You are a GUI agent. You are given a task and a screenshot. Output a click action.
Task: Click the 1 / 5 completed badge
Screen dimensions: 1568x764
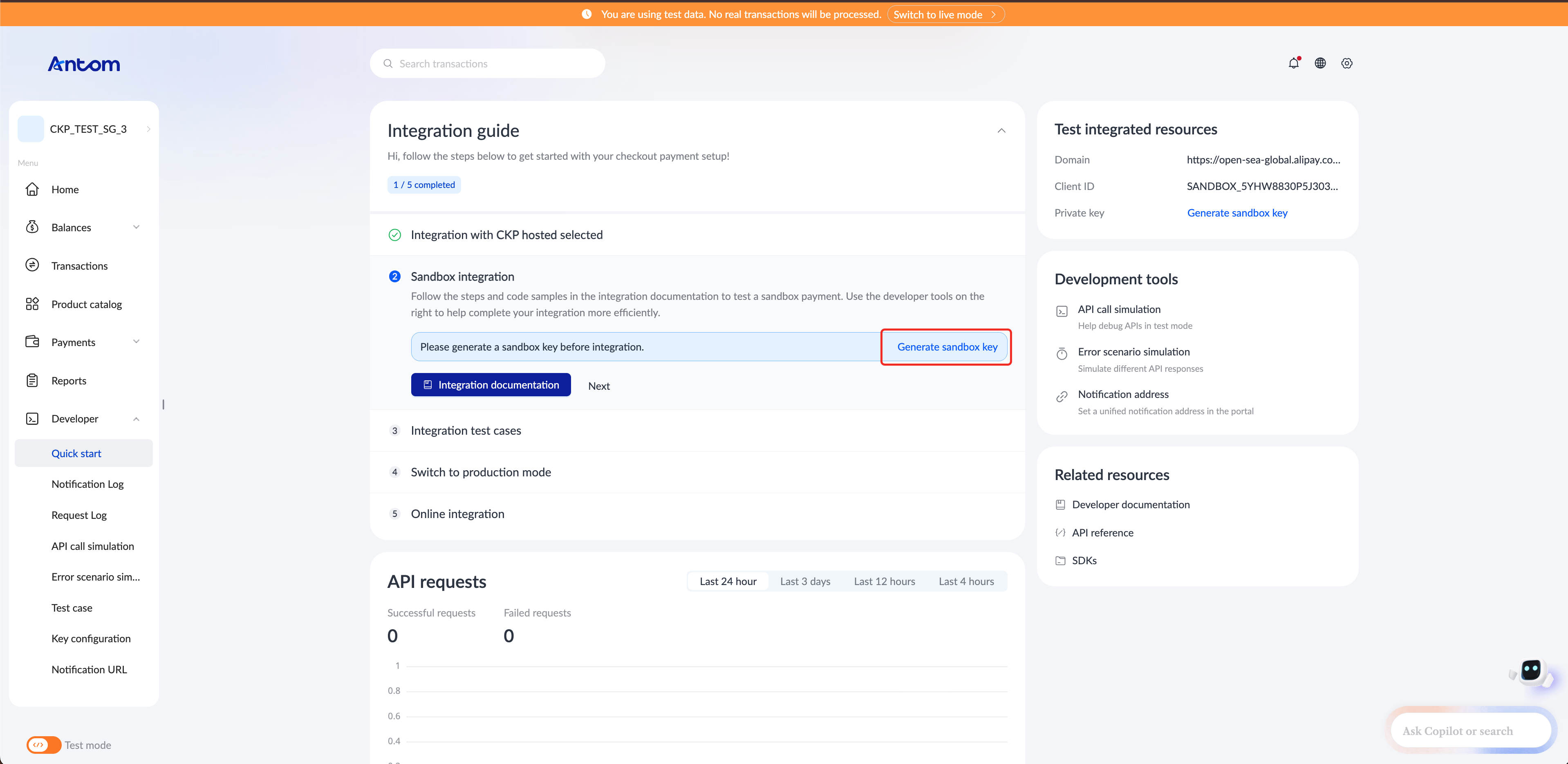(x=423, y=184)
